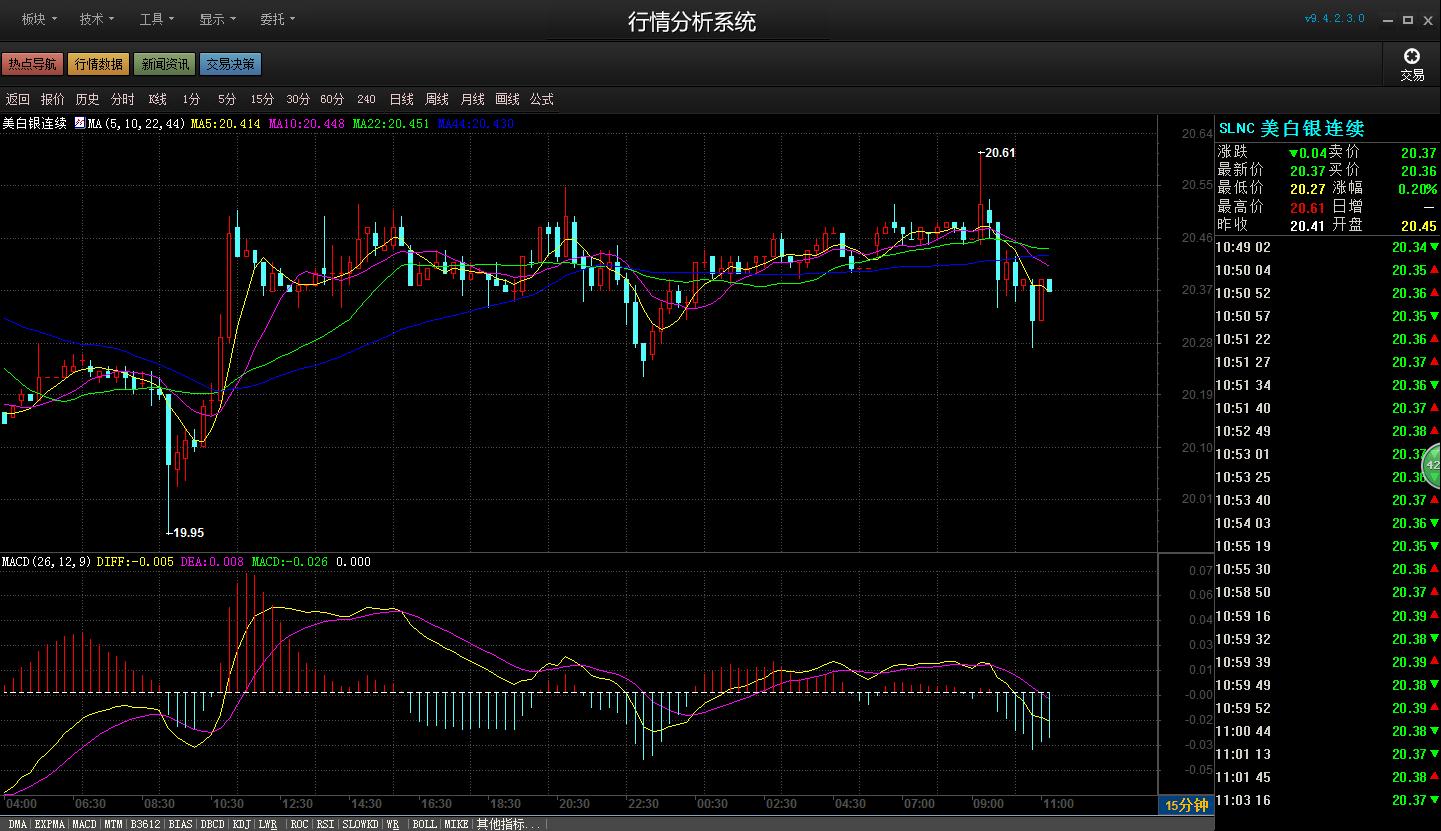1441x831 pixels.
Task: Open 其他指标 for more indicators
Action: (509, 824)
